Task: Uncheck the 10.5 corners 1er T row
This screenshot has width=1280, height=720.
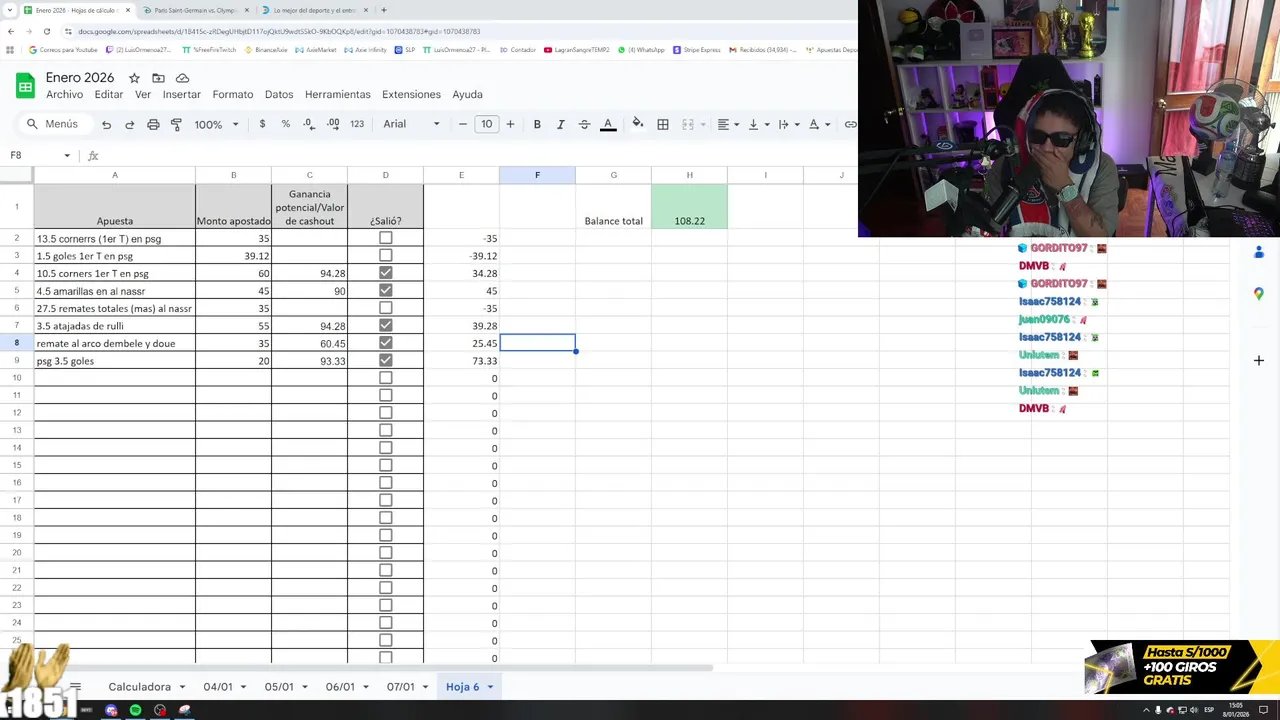Action: pos(385,273)
